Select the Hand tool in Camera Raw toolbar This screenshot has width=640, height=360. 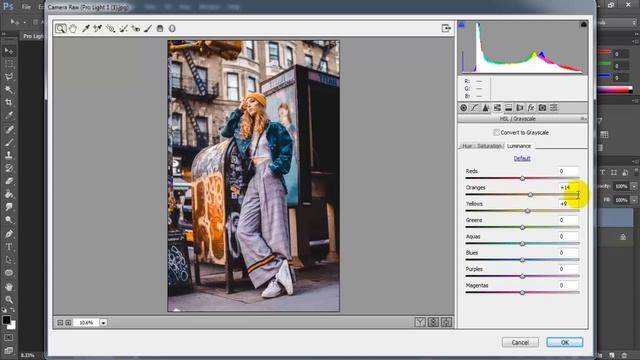pos(73,29)
